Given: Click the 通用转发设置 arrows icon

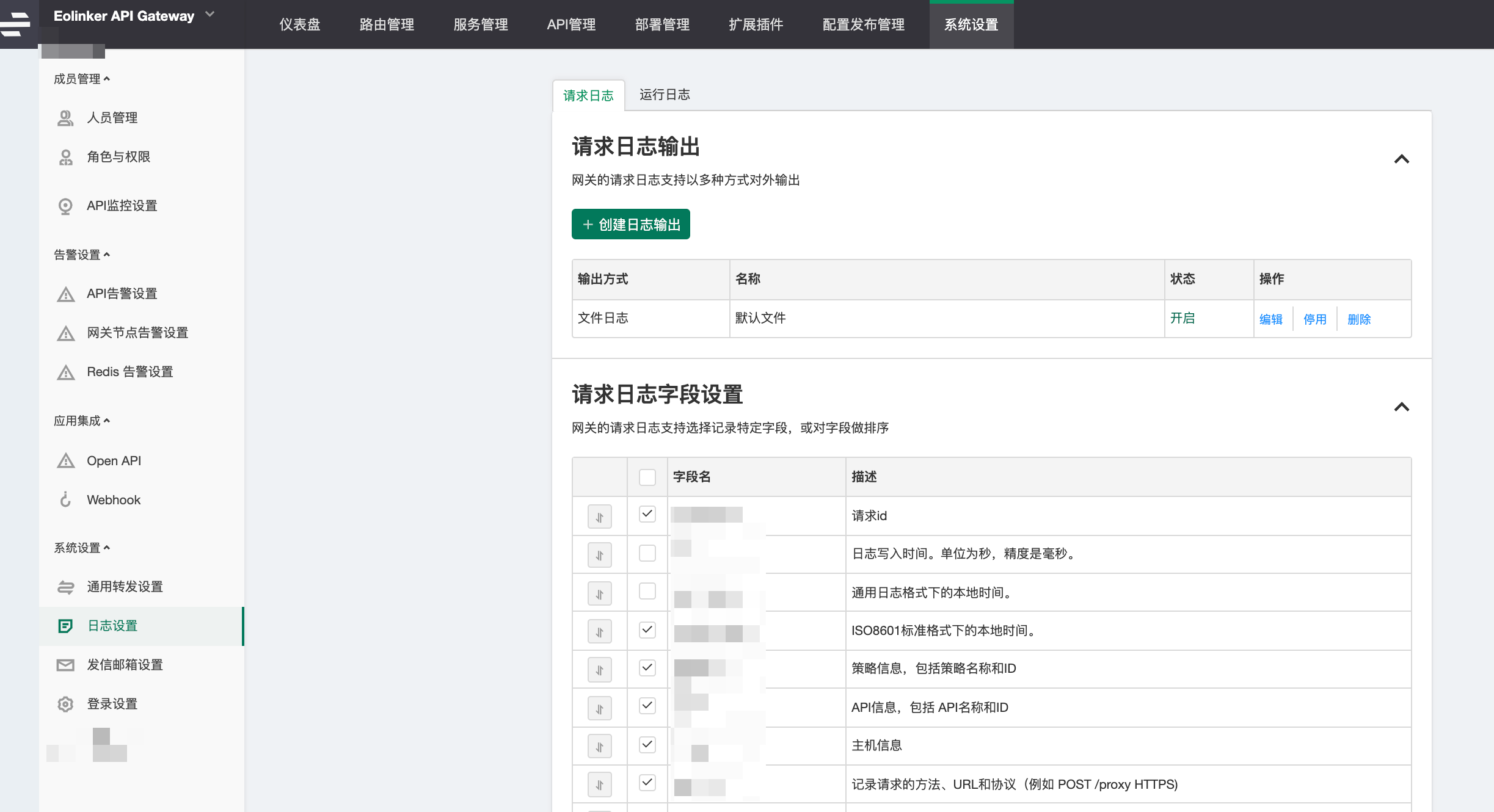Looking at the screenshot, I should pyautogui.click(x=65, y=587).
